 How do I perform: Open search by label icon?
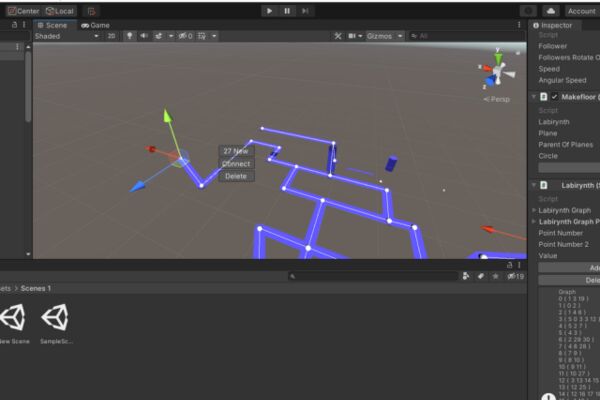point(481,276)
